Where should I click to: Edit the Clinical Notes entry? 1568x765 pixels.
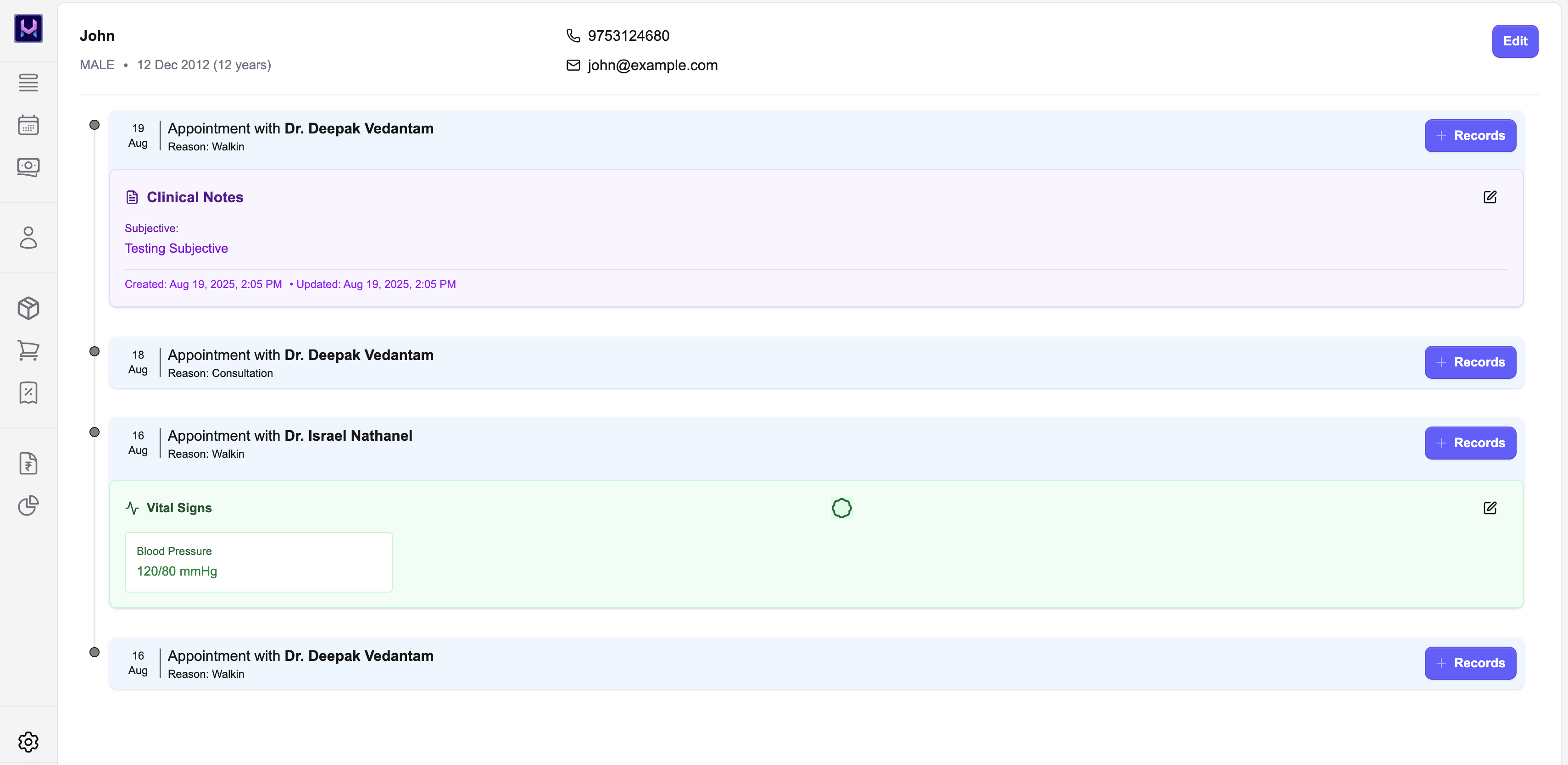point(1490,197)
